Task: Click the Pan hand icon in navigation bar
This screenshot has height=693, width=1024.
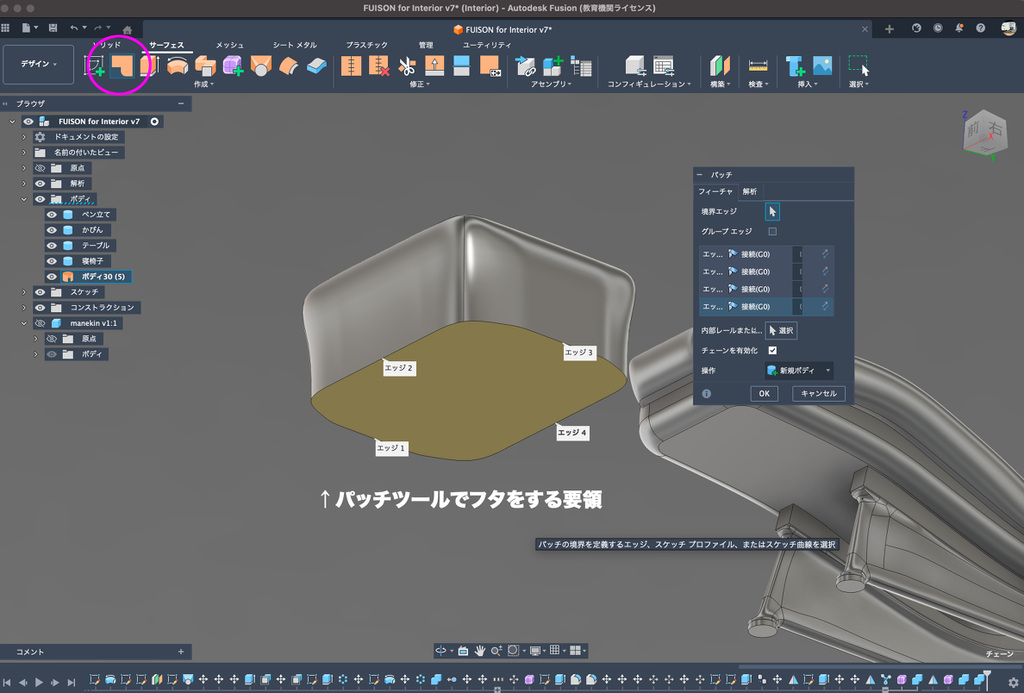Action: click(480, 650)
